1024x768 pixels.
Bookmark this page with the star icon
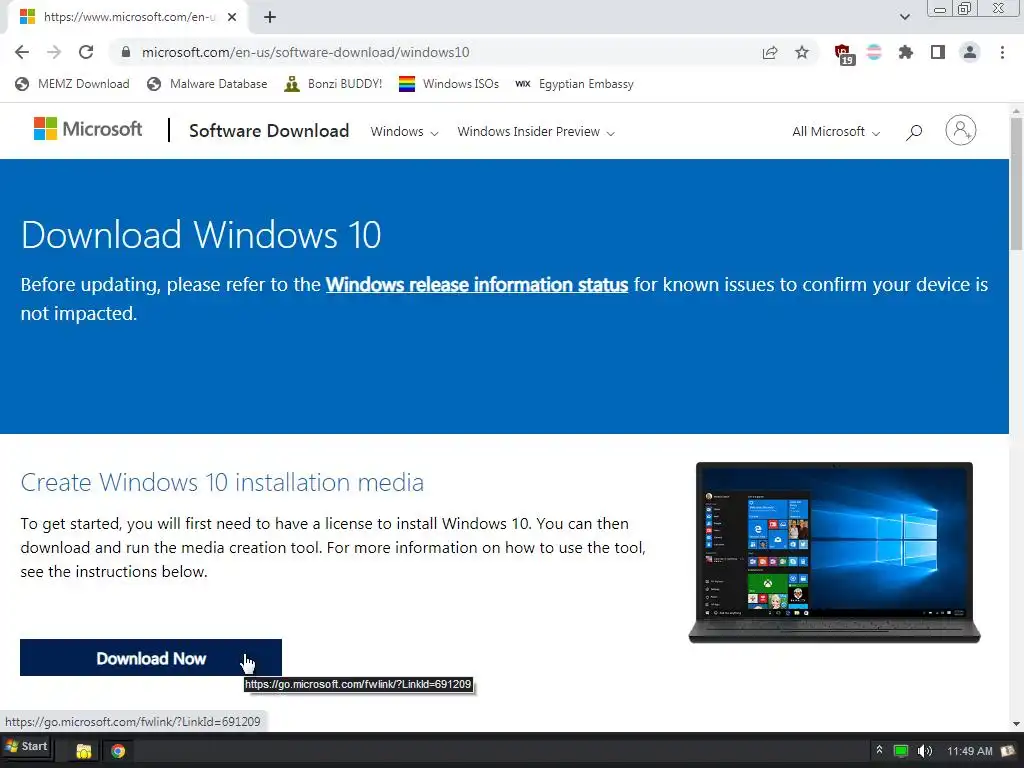pos(802,52)
